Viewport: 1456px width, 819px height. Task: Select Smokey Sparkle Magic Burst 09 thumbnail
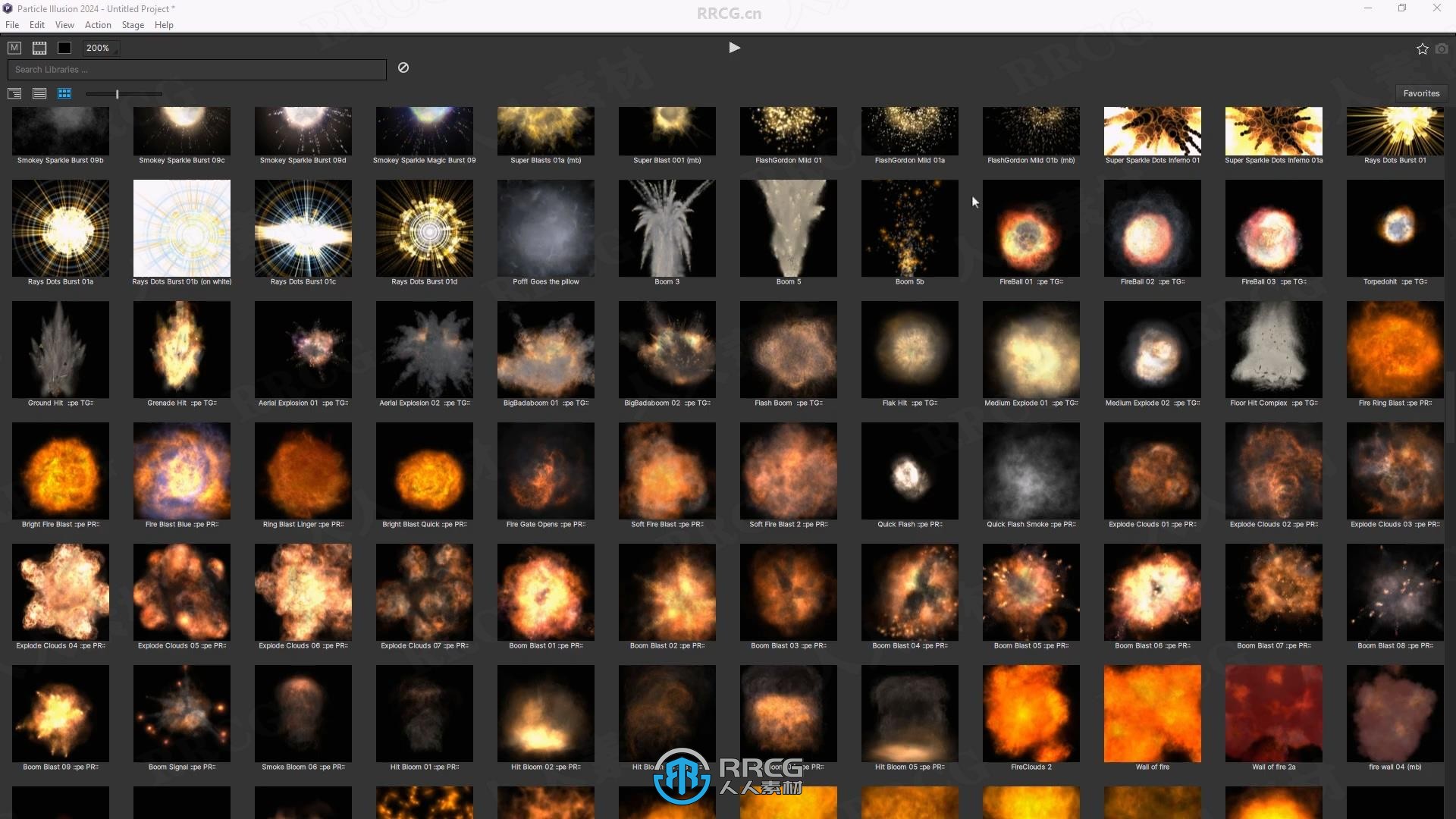[425, 131]
